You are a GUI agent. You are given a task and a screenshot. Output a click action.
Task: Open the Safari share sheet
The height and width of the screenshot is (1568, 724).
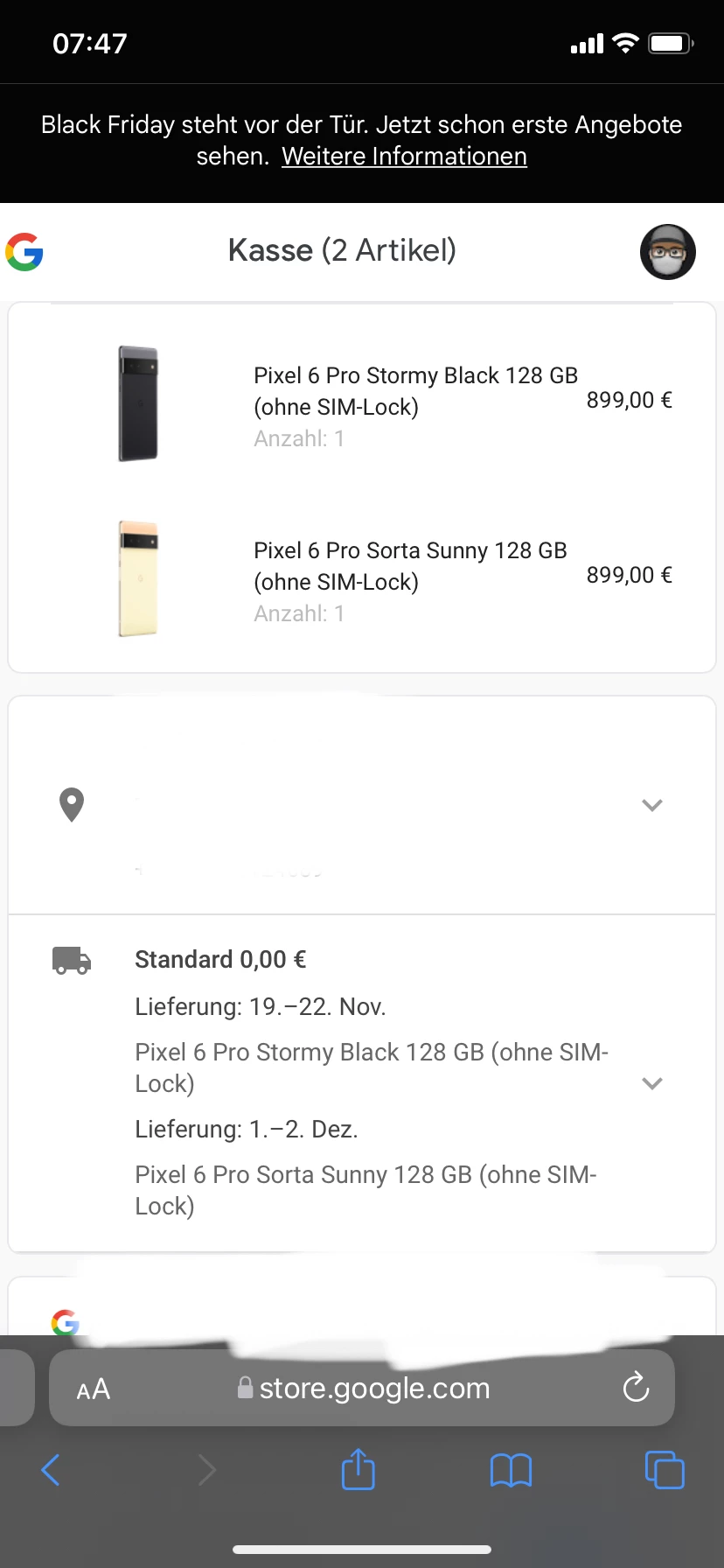click(358, 1469)
